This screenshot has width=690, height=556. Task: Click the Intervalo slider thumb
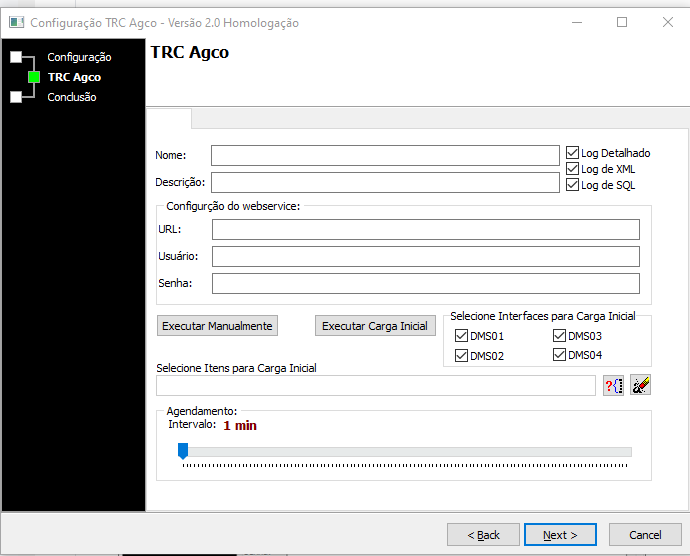[x=183, y=451]
